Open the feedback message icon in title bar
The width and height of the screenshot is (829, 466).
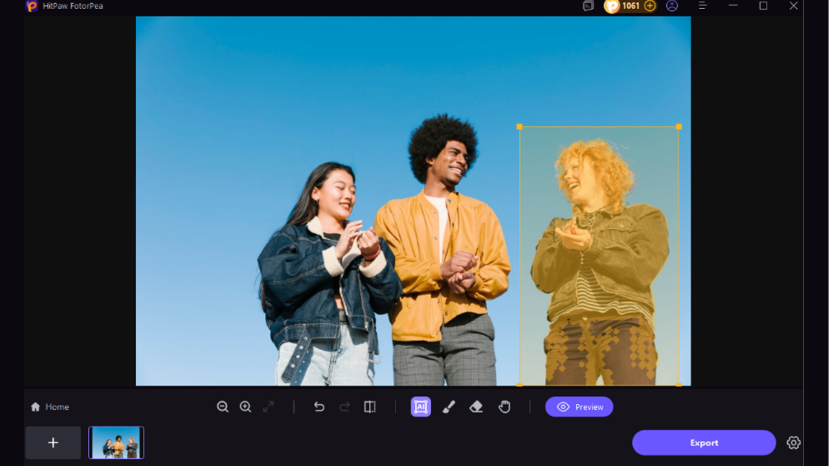coord(588,6)
